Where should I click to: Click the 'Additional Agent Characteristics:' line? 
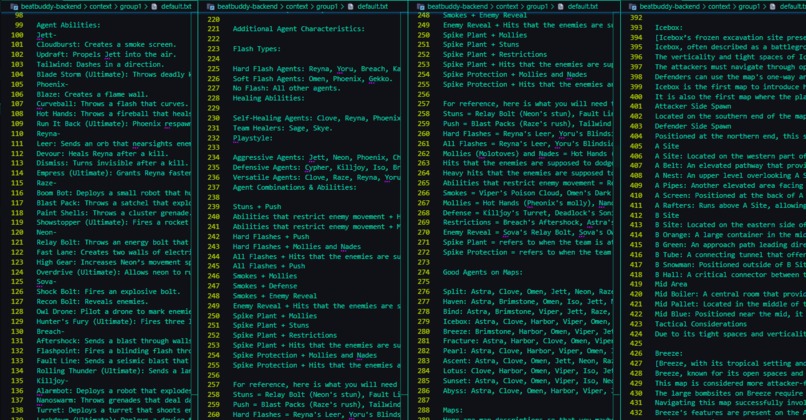(299, 29)
